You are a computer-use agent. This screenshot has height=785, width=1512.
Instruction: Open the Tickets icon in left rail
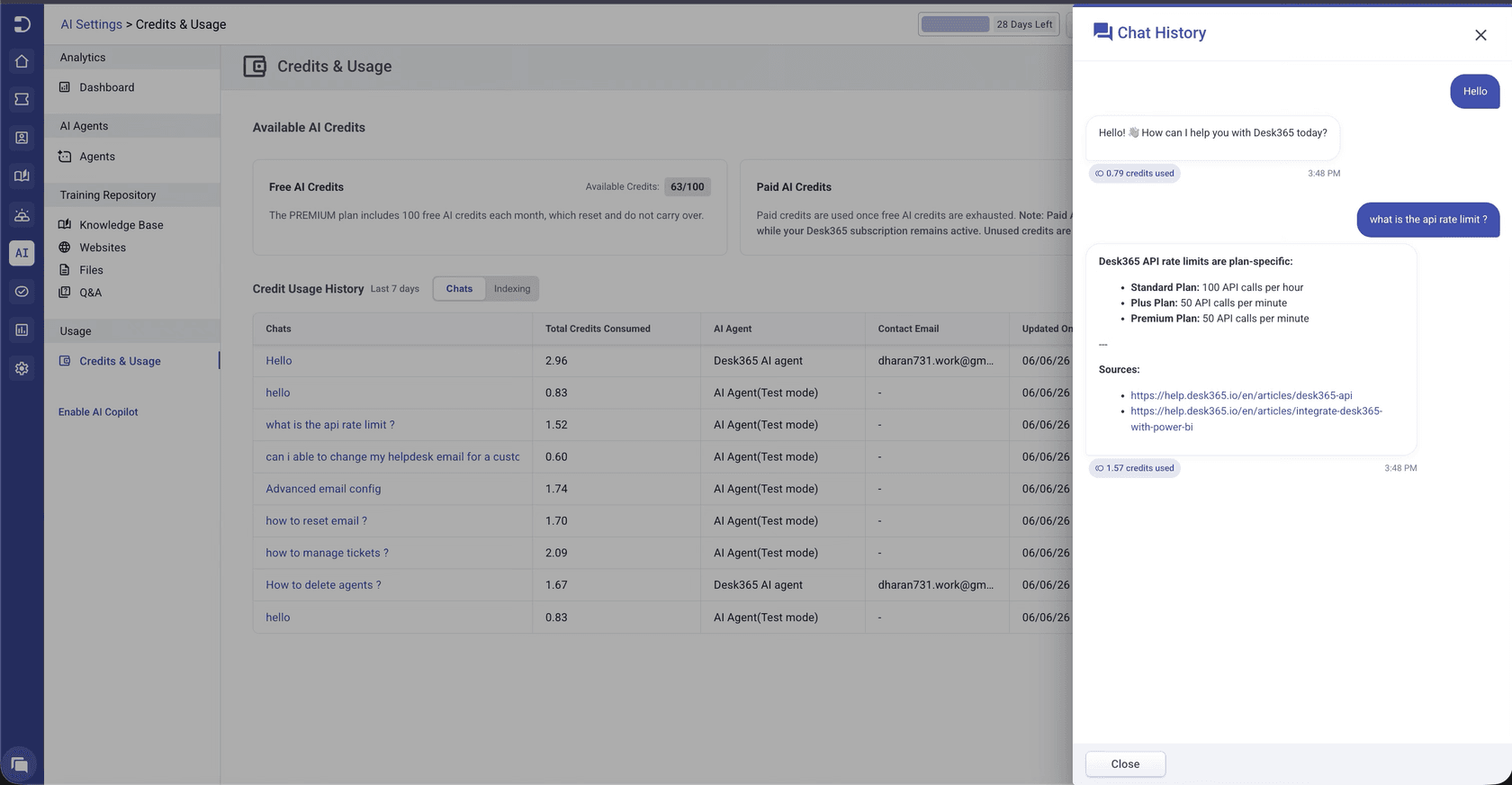[22, 99]
